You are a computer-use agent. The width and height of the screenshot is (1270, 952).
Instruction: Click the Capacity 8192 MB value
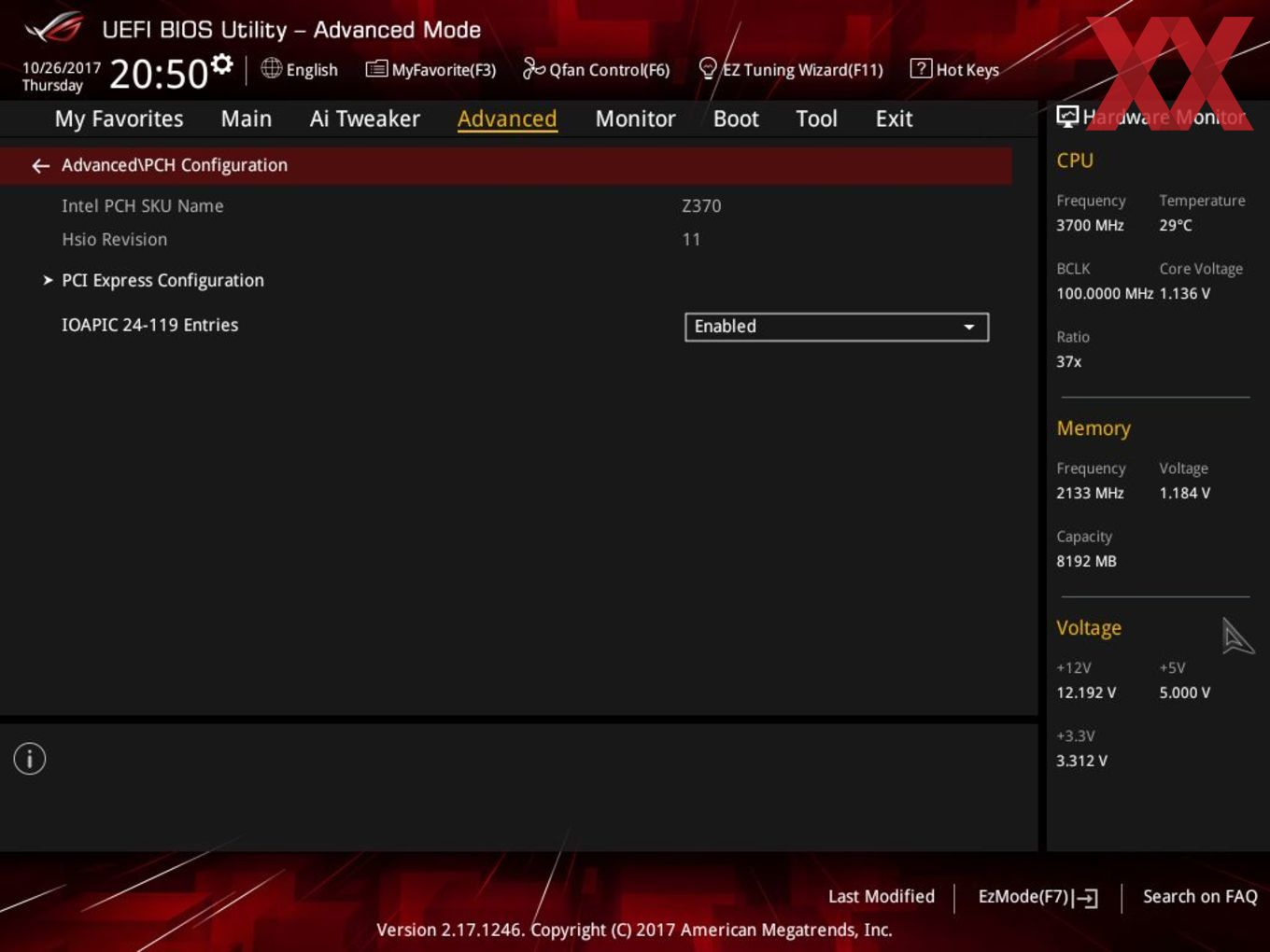click(1086, 561)
